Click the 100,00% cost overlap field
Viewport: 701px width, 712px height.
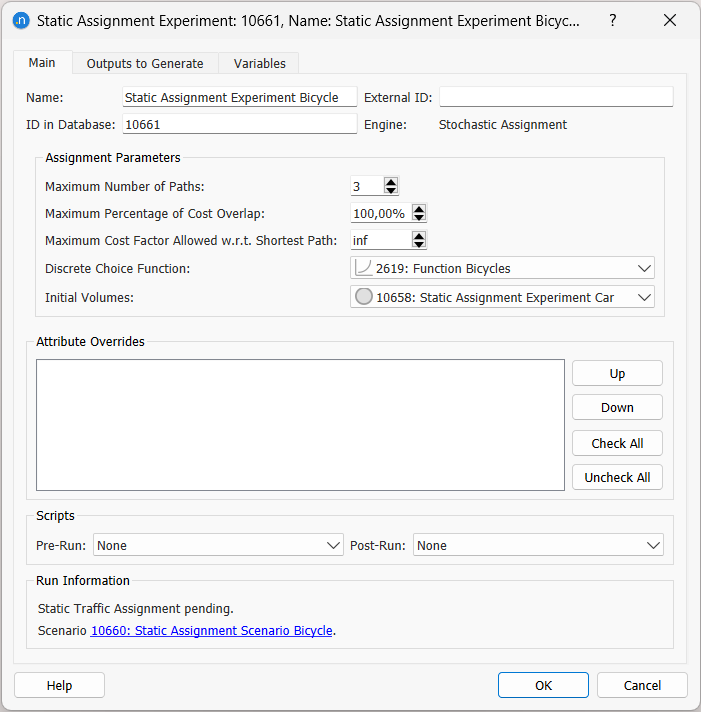(x=381, y=213)
